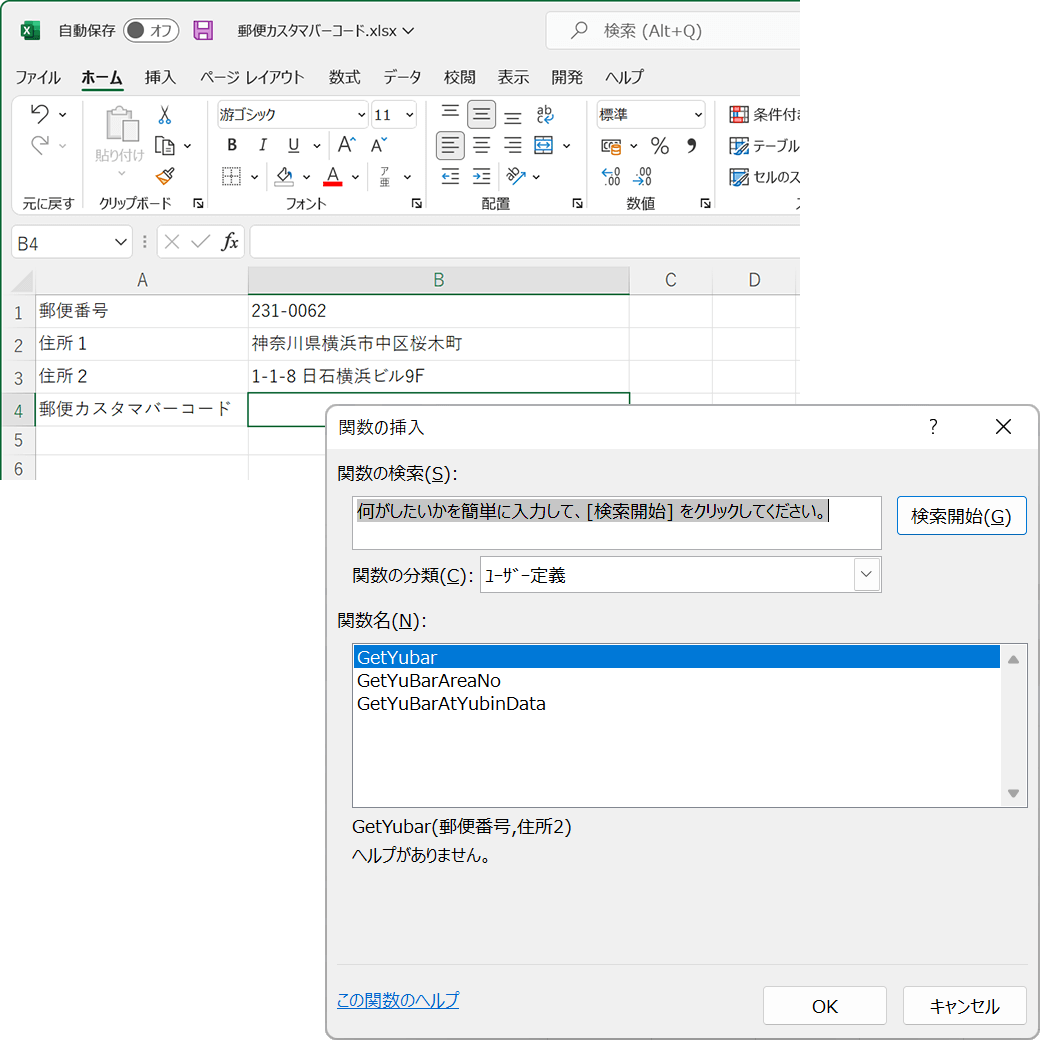Toggle wrap text in the alignment group
Viewport: 1040px width, 1040px height.
545,114
